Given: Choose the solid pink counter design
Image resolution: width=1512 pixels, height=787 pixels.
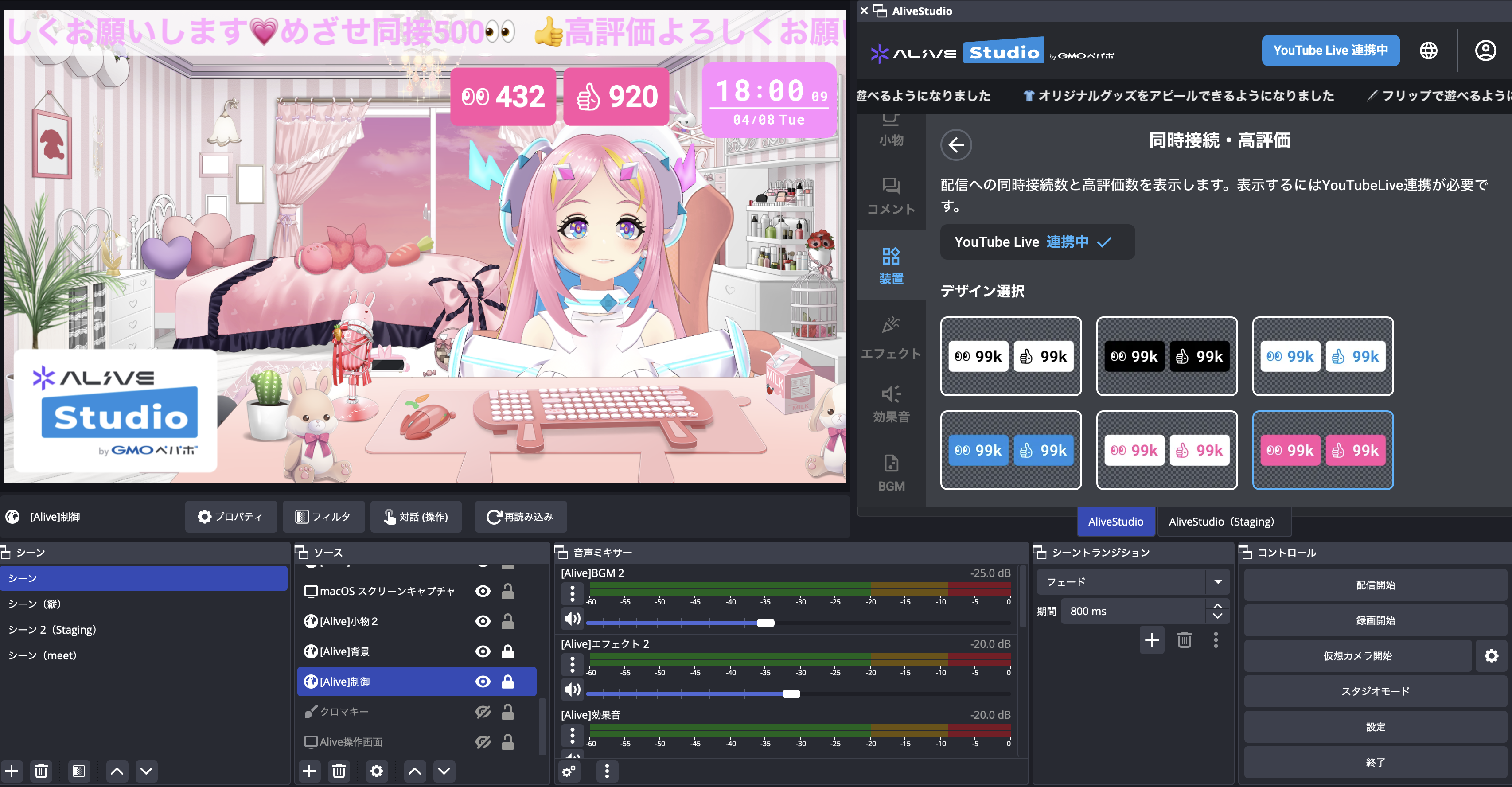Looking at the screenshot, I should click(x=1323, y=450).
